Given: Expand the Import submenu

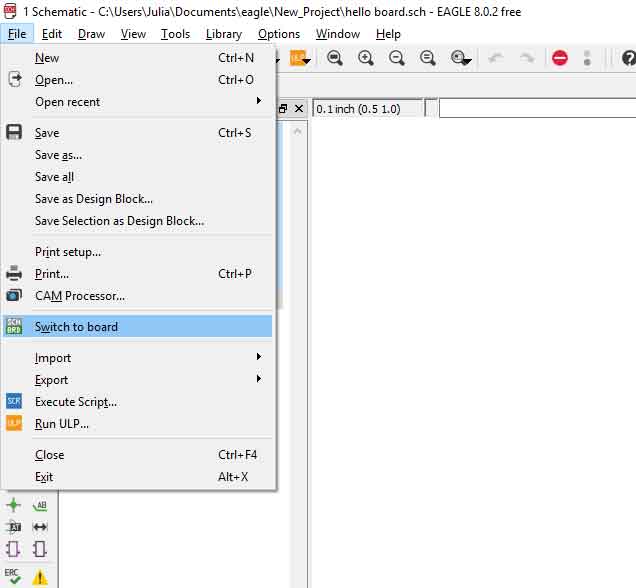Looking at the screenshot, I should 138,358.
